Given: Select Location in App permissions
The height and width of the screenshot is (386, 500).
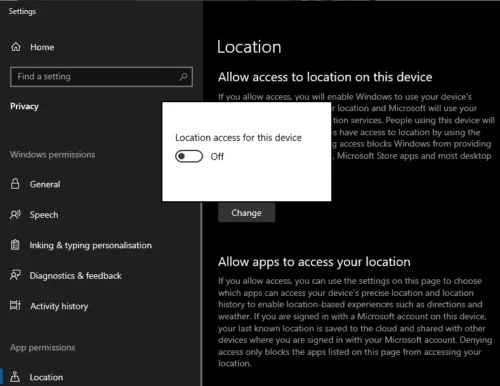Looking at the screenshot, I should pos(46,377).
